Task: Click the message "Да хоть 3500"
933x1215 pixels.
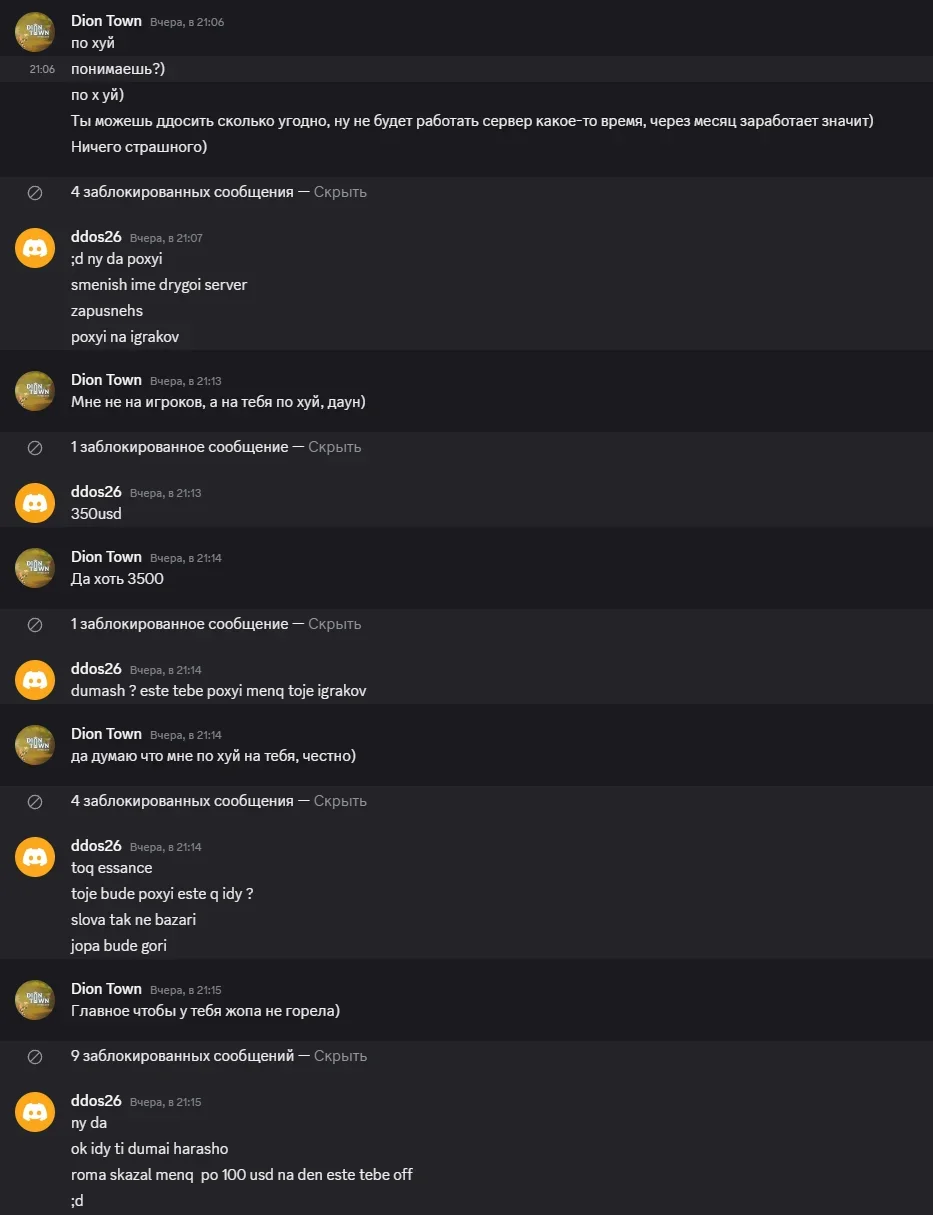Action: coord(117,579)
